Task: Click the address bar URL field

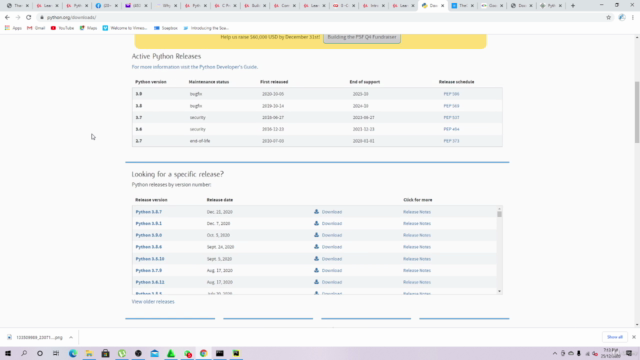Action: 322,18
